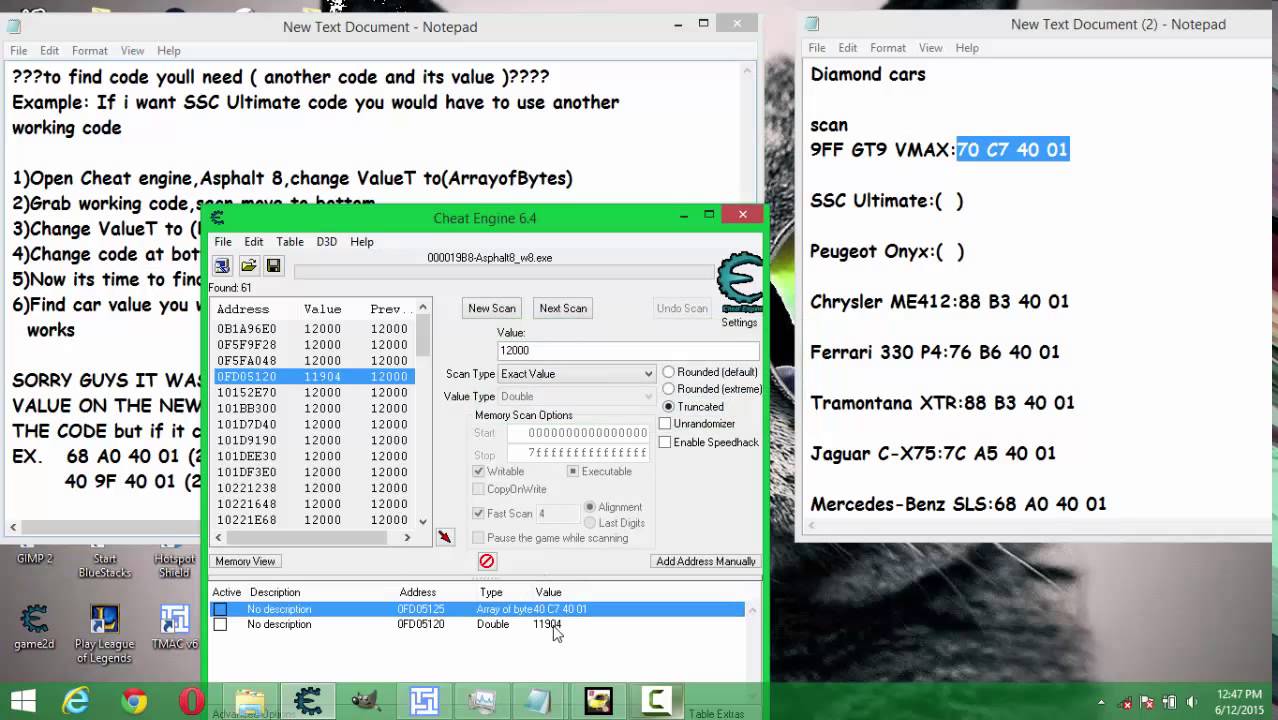Open Cheat Engine Settings link
Viewport: 1278px width, 720px height.
739,322
